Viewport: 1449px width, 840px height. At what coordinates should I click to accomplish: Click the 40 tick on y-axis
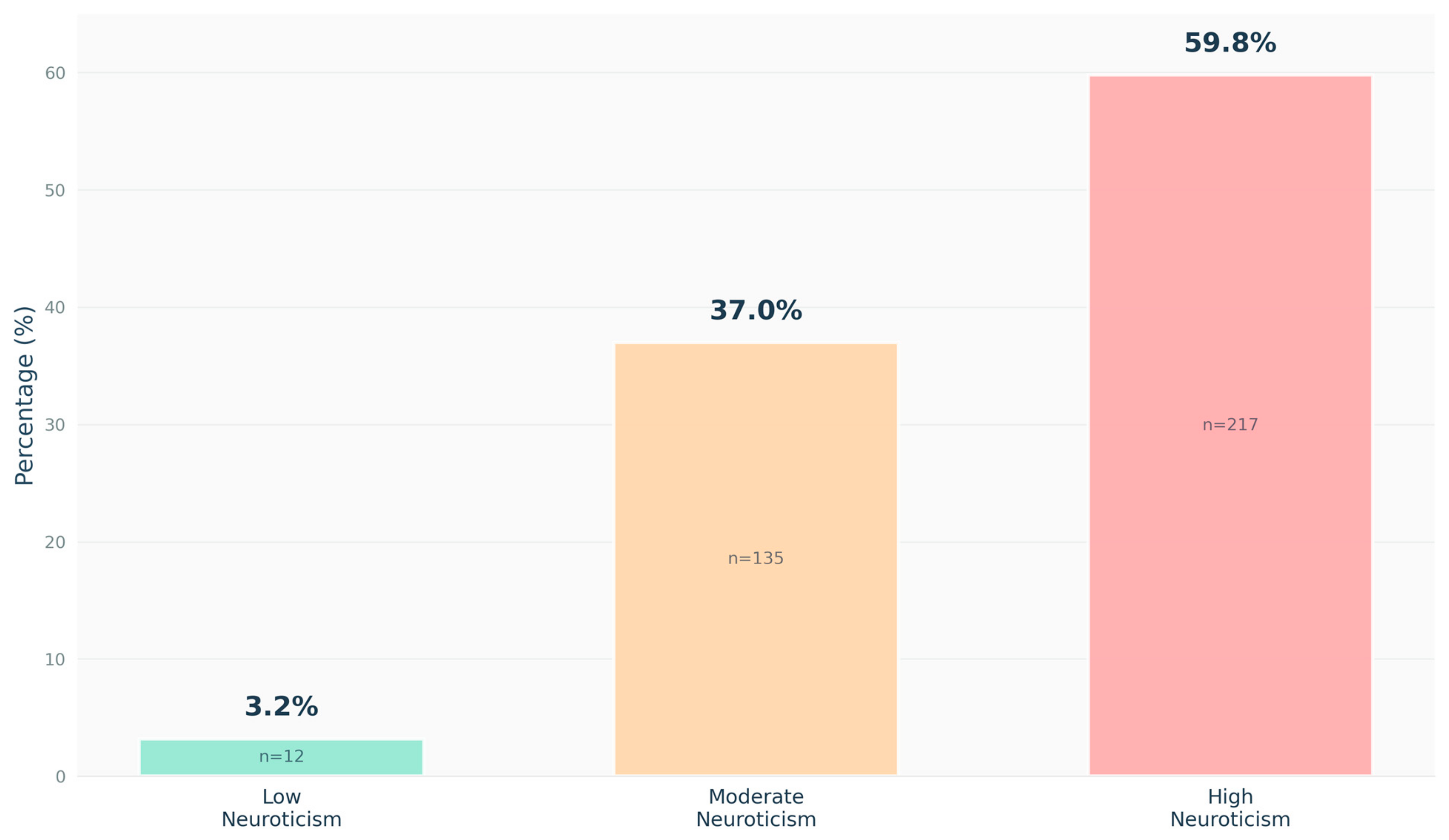coord(55,308)
